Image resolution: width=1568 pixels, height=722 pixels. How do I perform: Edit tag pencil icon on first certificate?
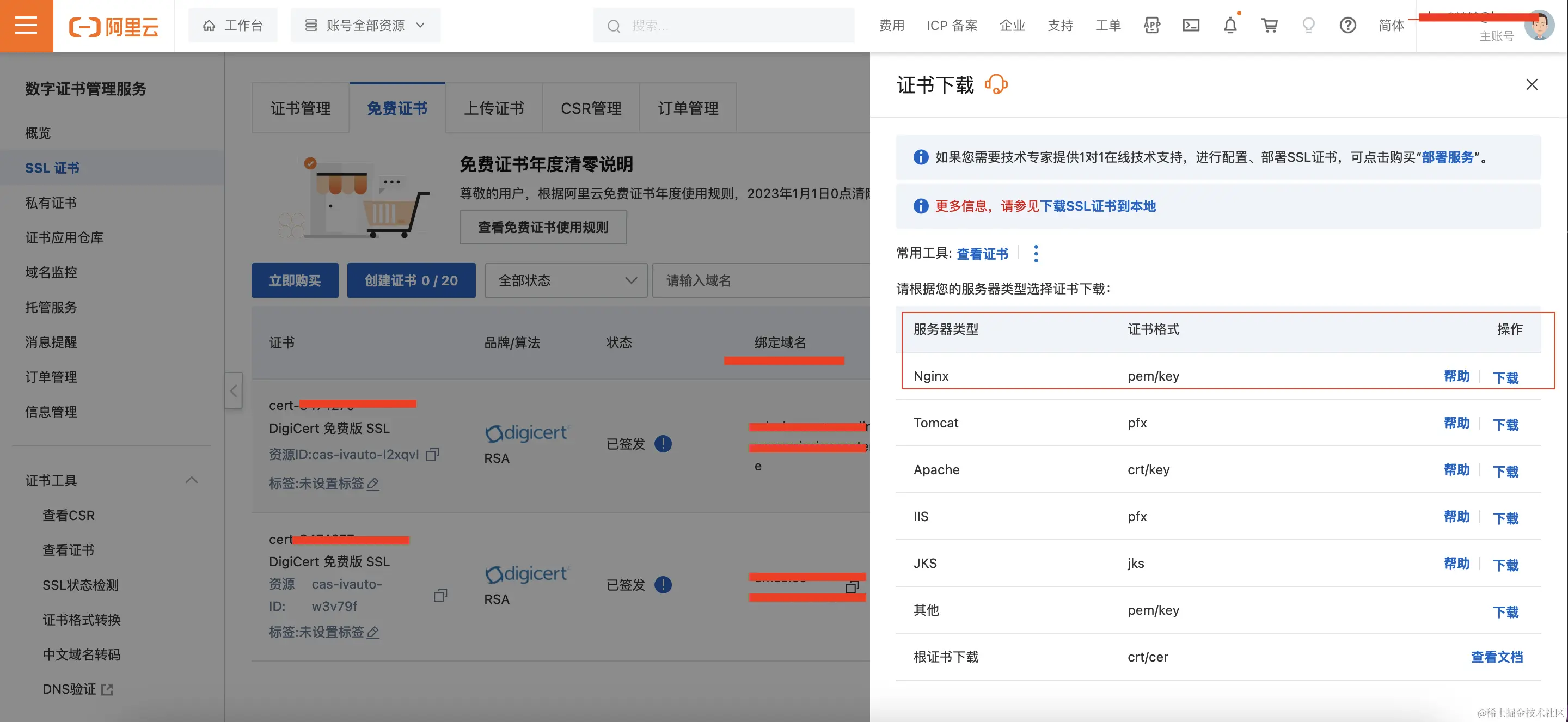373,484
